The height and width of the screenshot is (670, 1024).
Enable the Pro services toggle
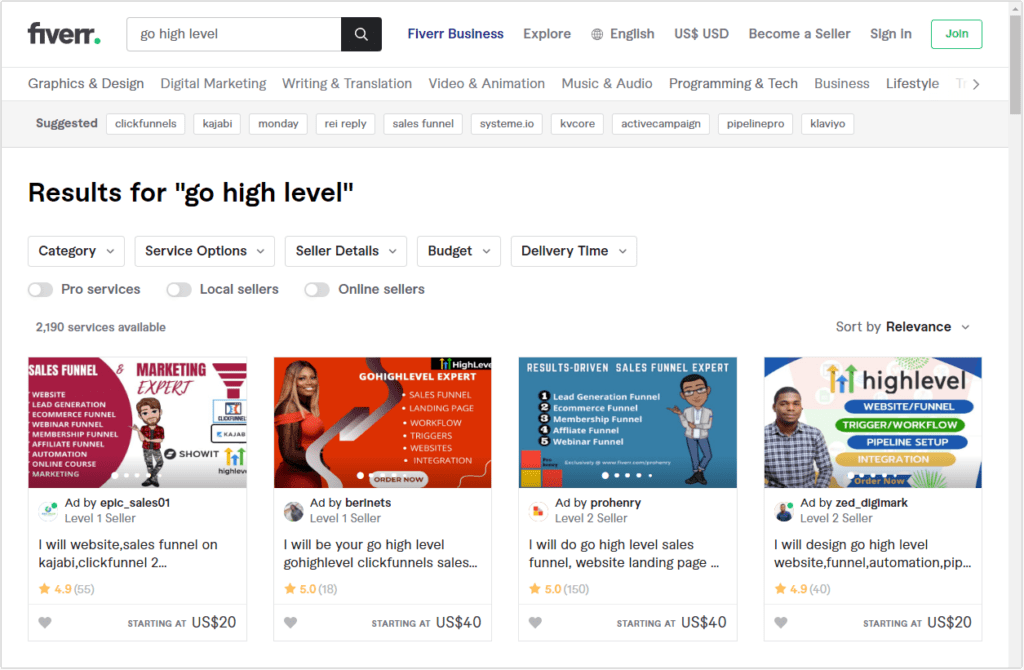[40, 289]
